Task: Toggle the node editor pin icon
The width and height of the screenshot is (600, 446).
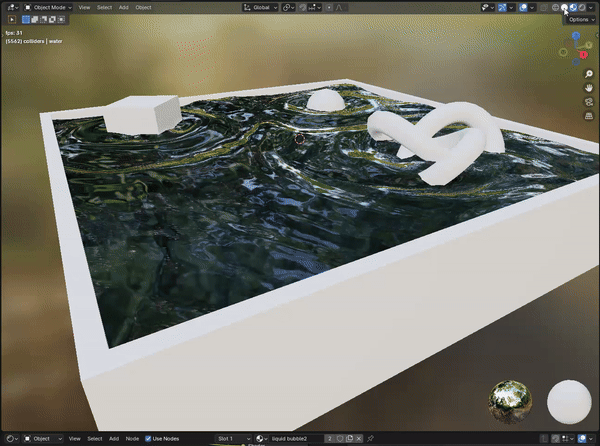Action: [x=370, y=439]
